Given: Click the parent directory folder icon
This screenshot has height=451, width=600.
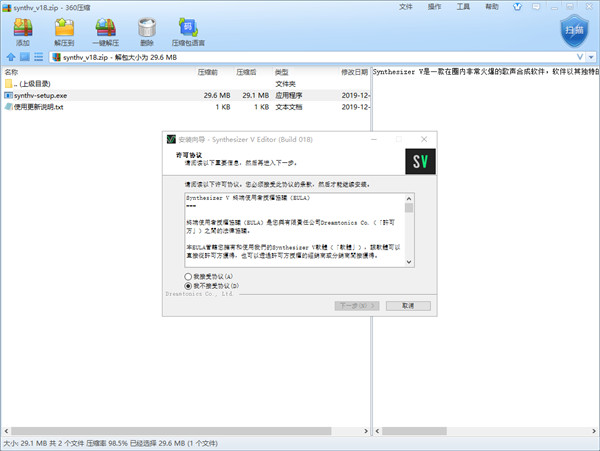Looking at the screenshot, I should pyautogui.click(x=8, y=83).
